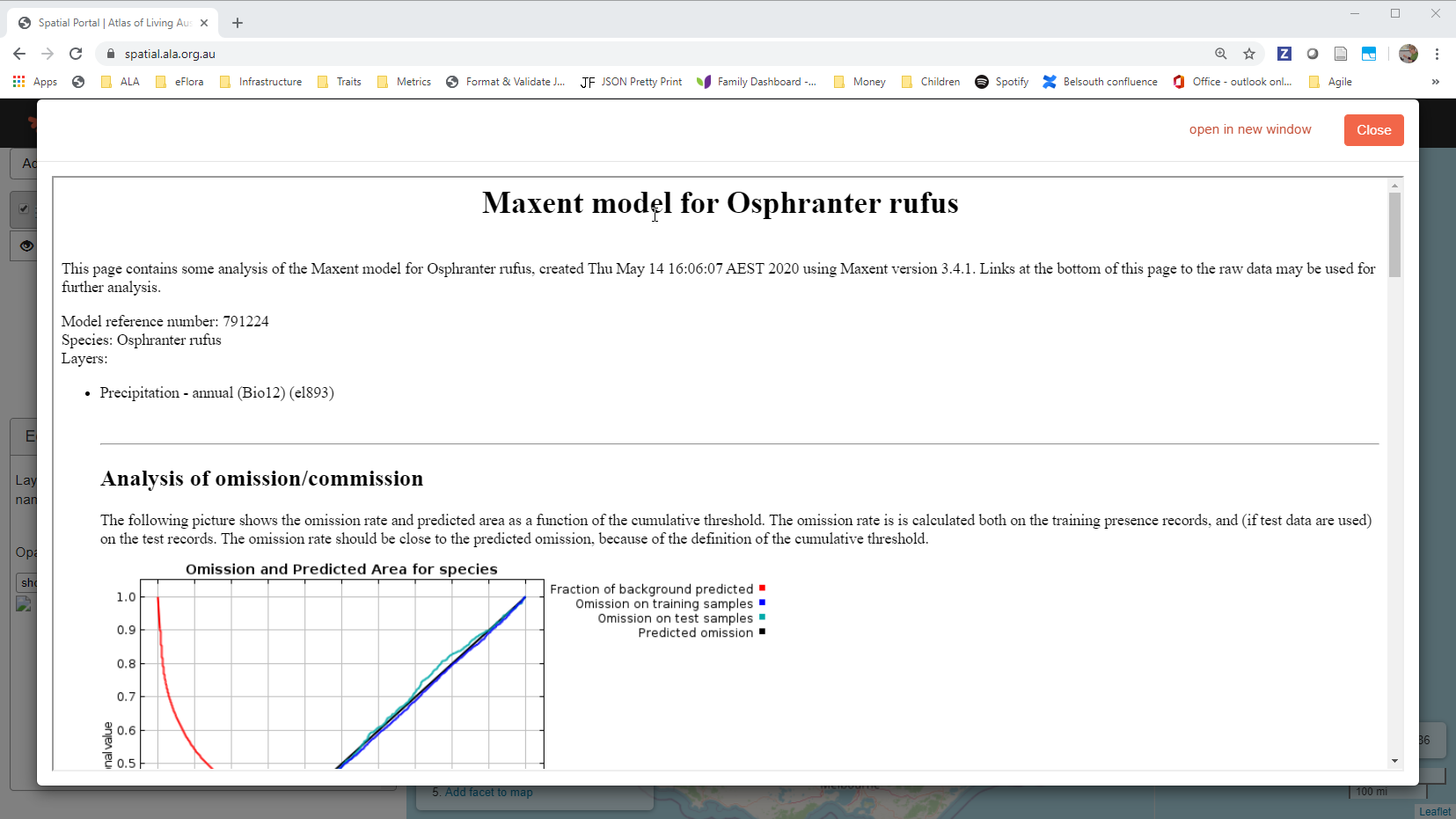Open the Chrome three-dot menu

point(1437,54)
